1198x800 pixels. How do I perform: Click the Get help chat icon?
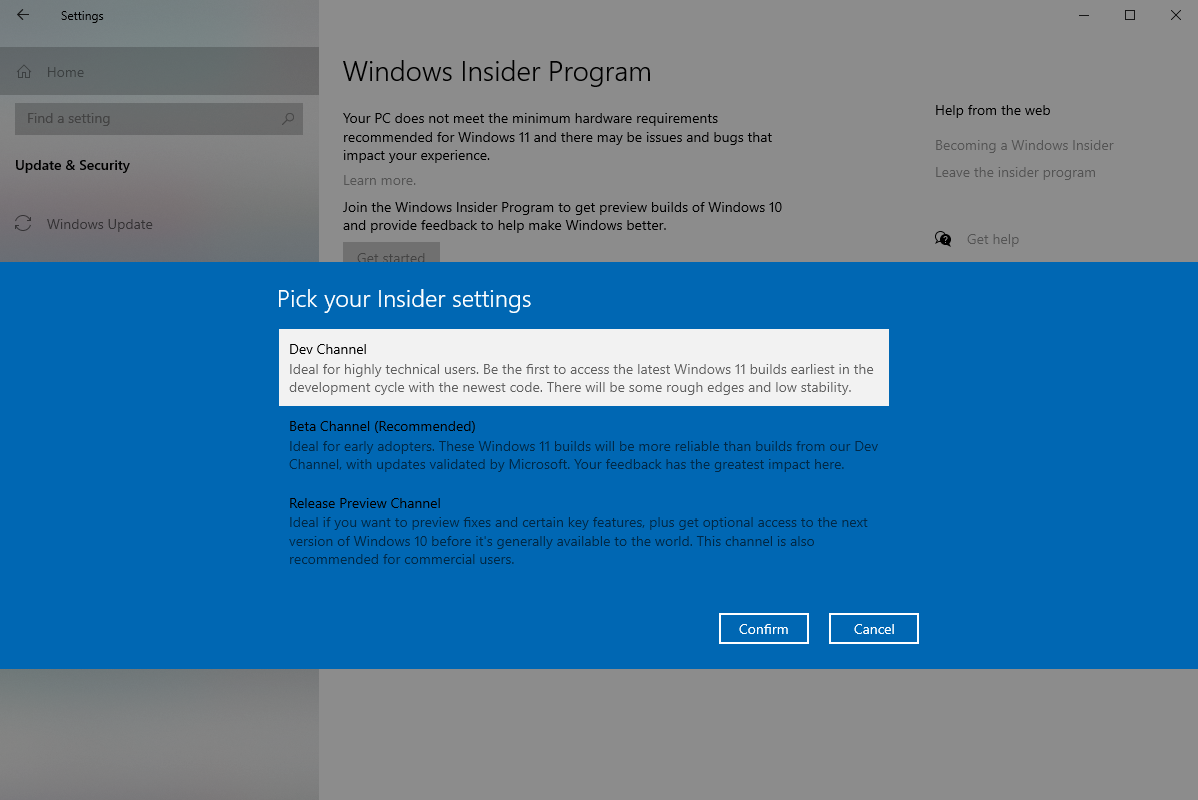[943, 239]
